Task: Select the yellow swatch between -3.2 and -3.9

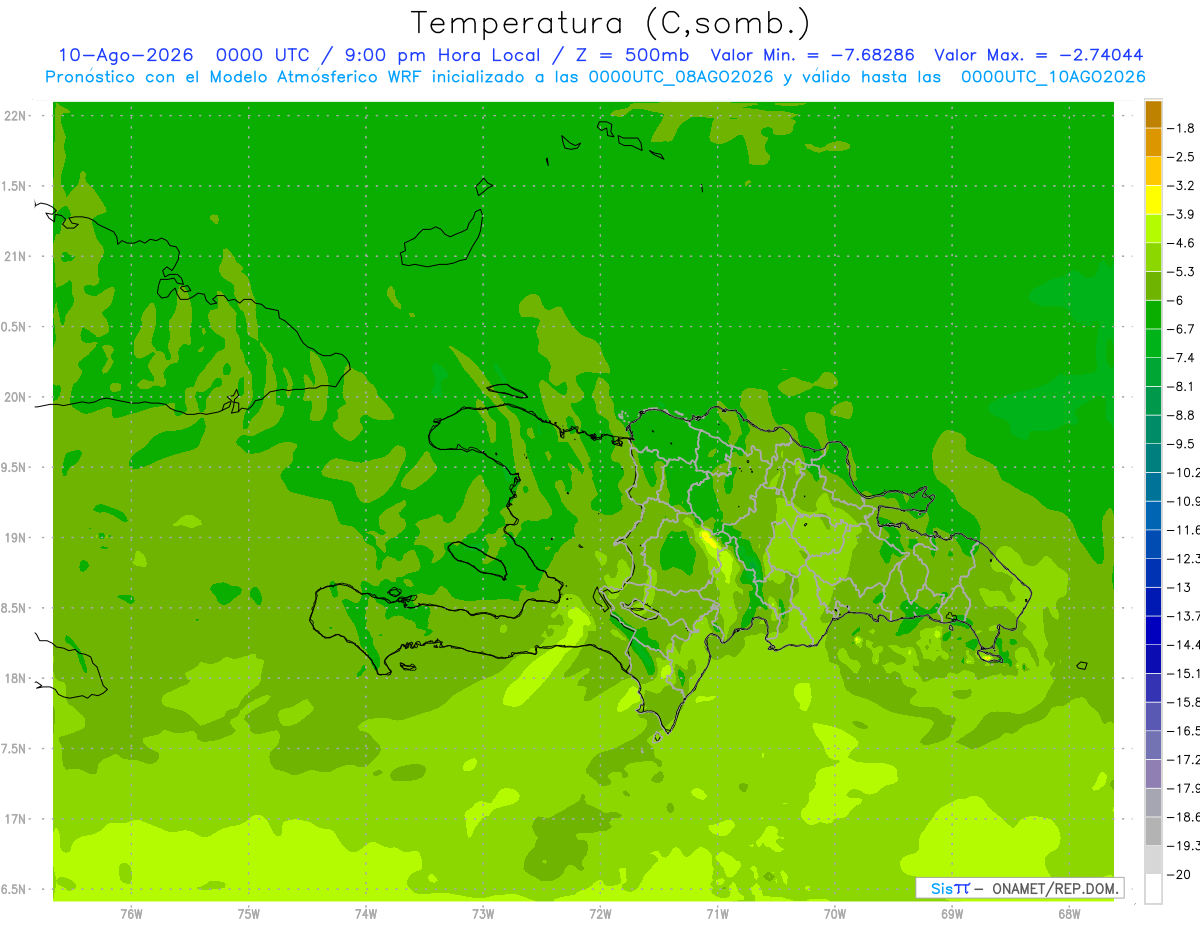Action: (x=1153, y=200)
